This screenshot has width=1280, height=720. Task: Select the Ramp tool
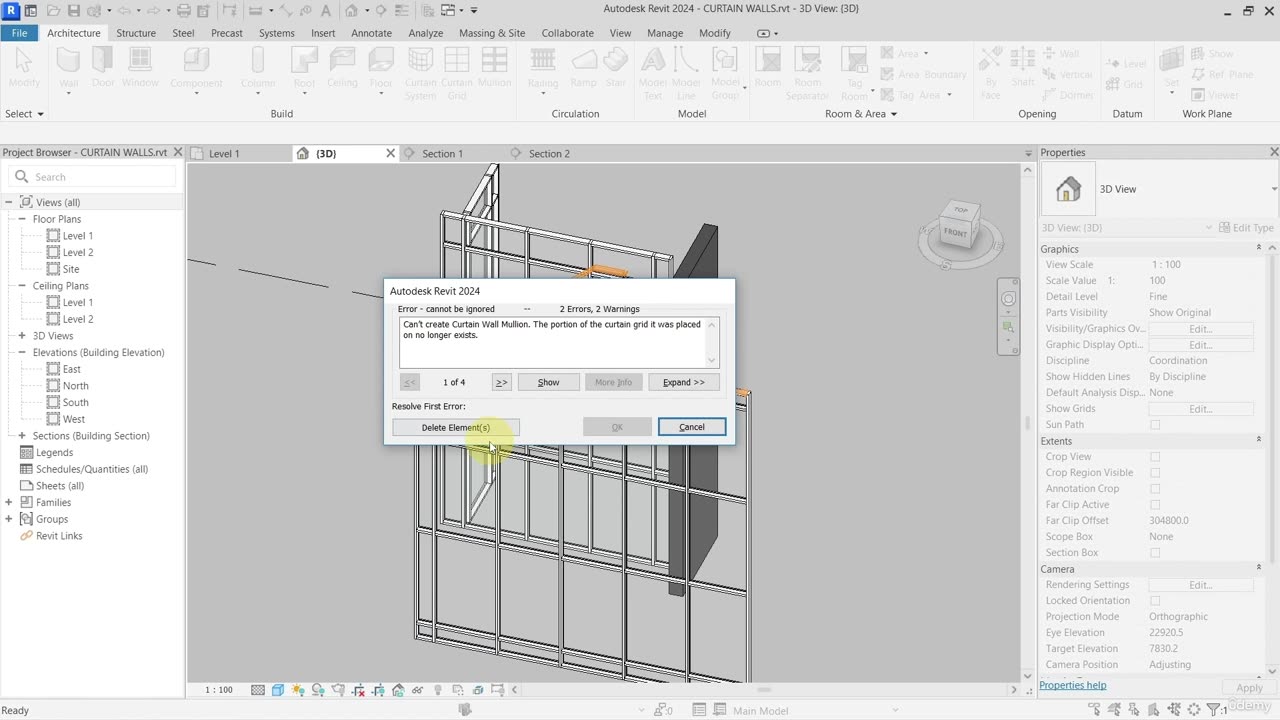583,68
